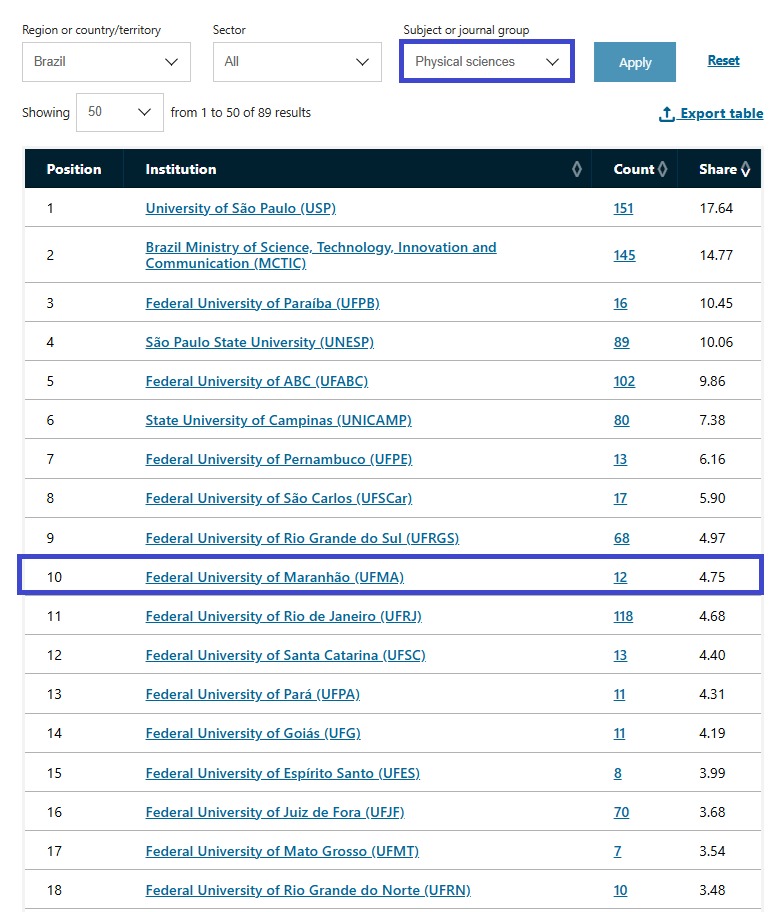Open Federal University of Maranhão (UFMA)
771x912 pixels.
coord(274,577)
